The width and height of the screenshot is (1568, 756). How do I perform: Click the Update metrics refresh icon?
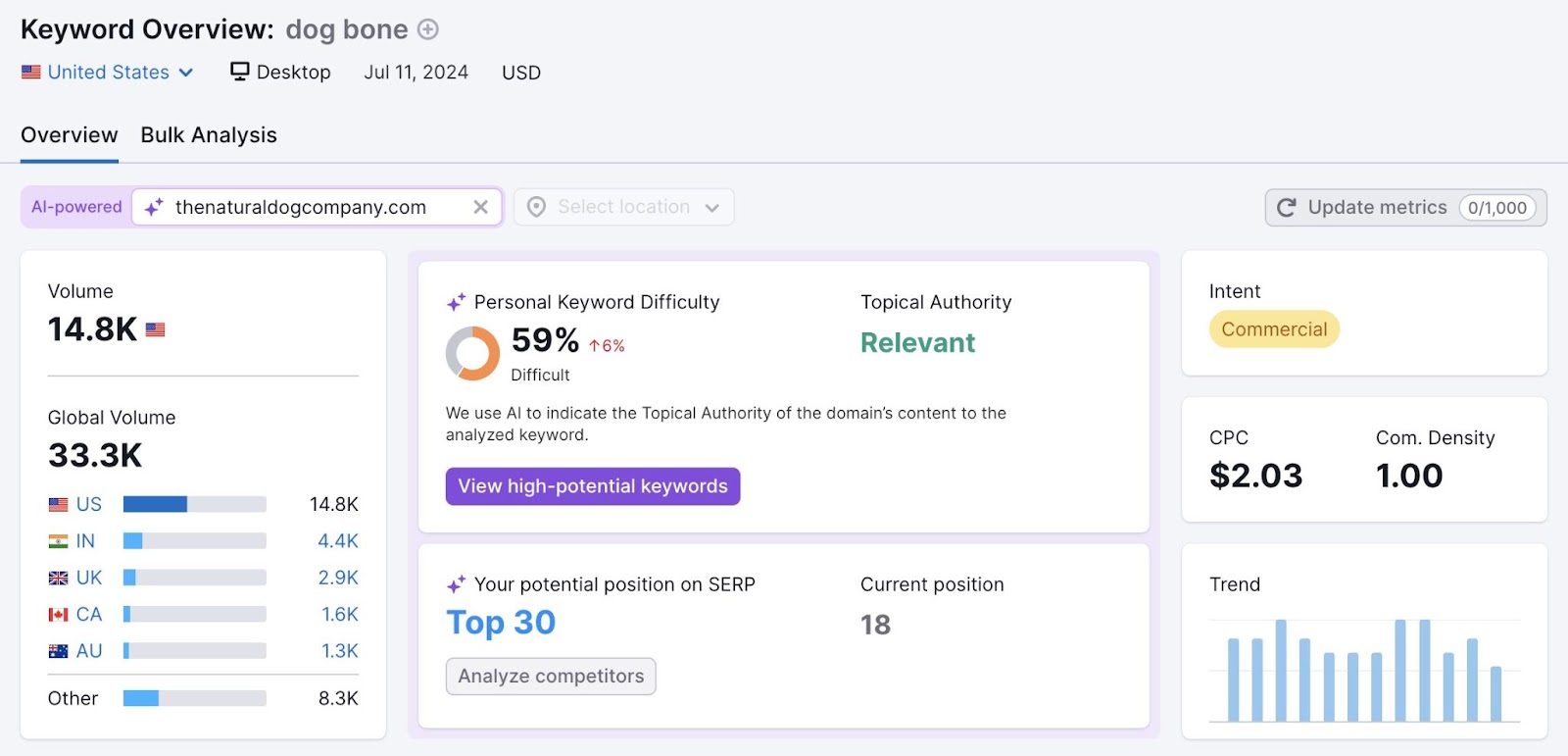(1287, 207)
